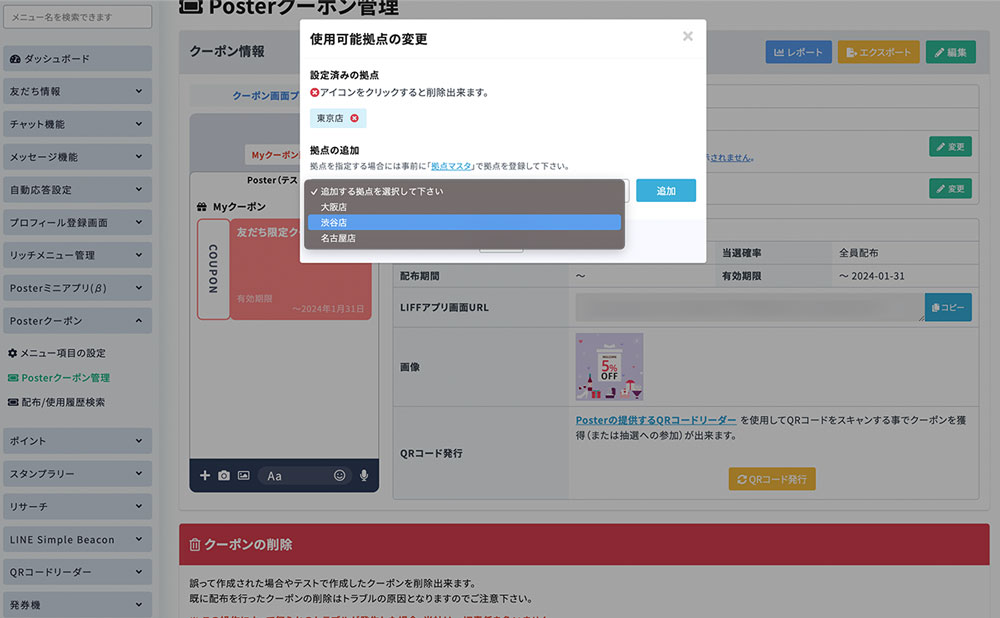Select 渋谷店 from the dropdown list
1000x618 pixels.
[464, 222]
